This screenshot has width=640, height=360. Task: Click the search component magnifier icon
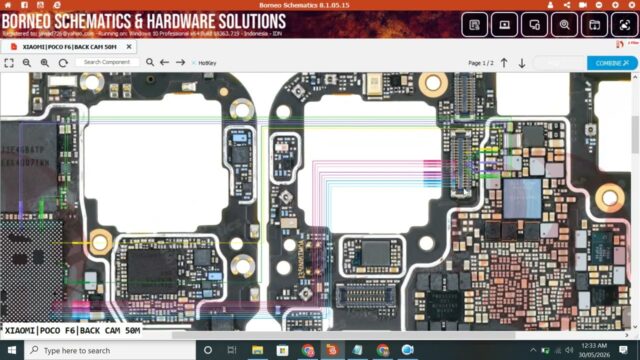point(150,62)
